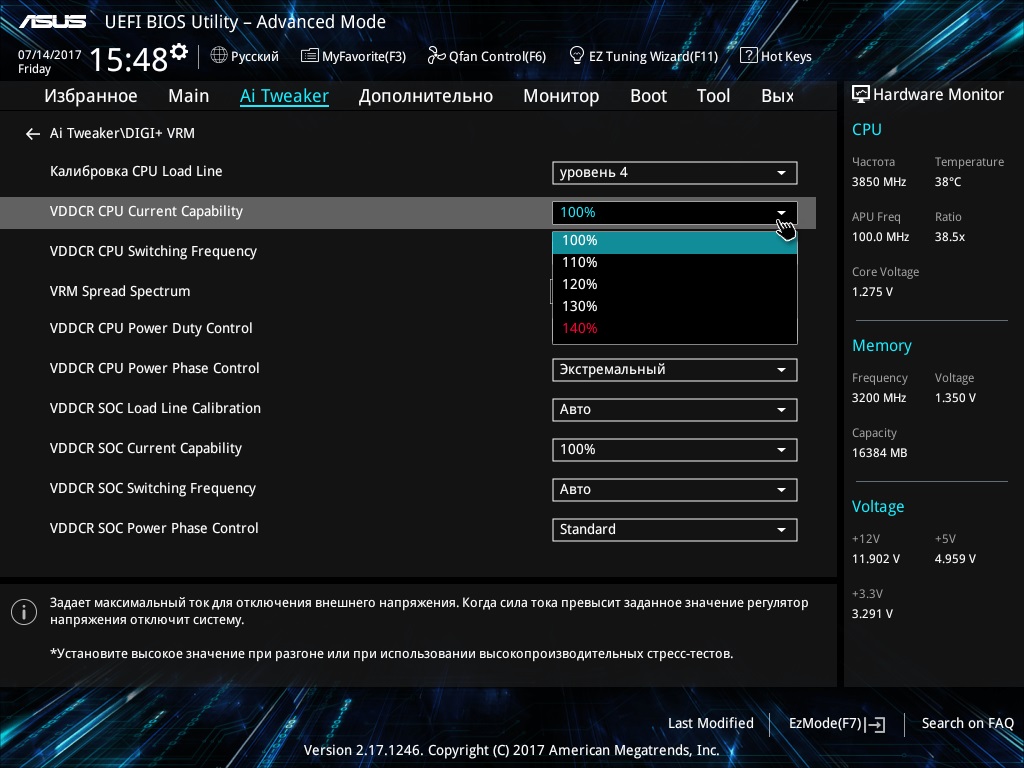
Task: Choose the 100% option in the list
Action: tap(675, 240)
